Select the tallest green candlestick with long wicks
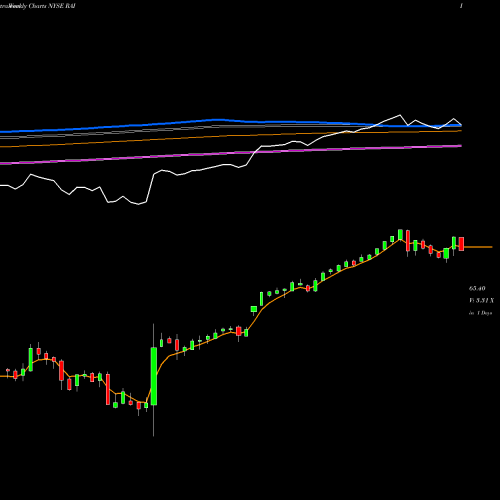The image size is (500, 500). [154, 377]
